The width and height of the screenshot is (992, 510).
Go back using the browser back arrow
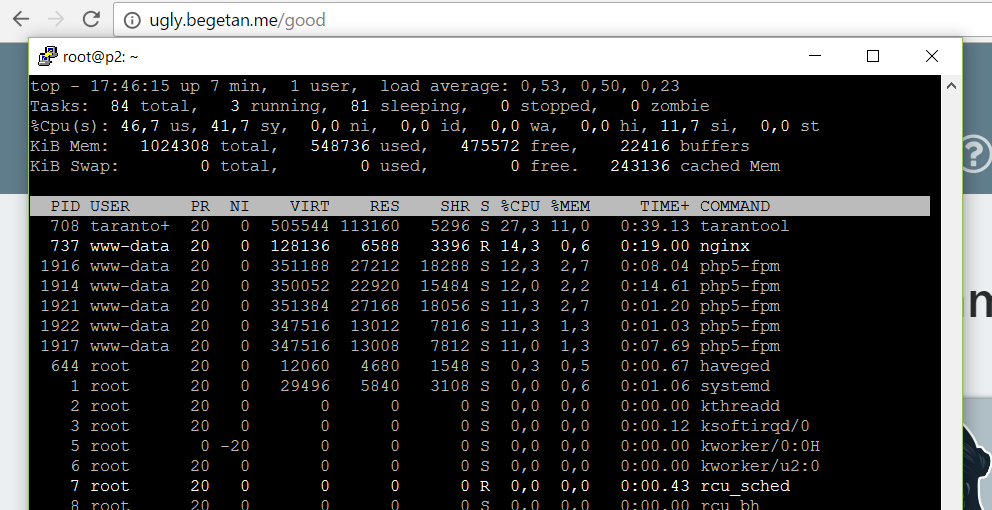pos(21,20)
